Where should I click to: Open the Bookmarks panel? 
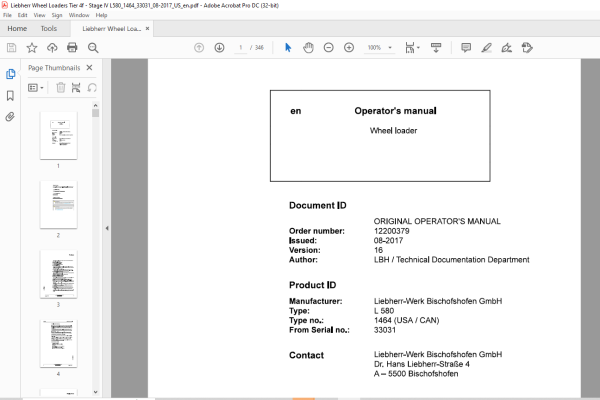(10, 95)
